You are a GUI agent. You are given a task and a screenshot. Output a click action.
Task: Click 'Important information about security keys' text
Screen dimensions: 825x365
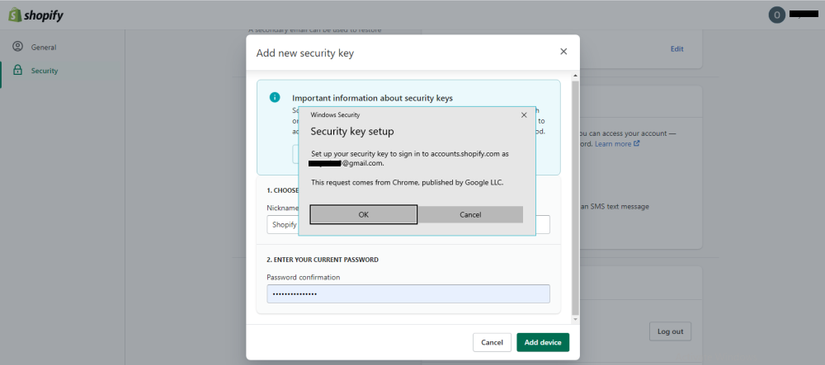click(x=373, y=98)
